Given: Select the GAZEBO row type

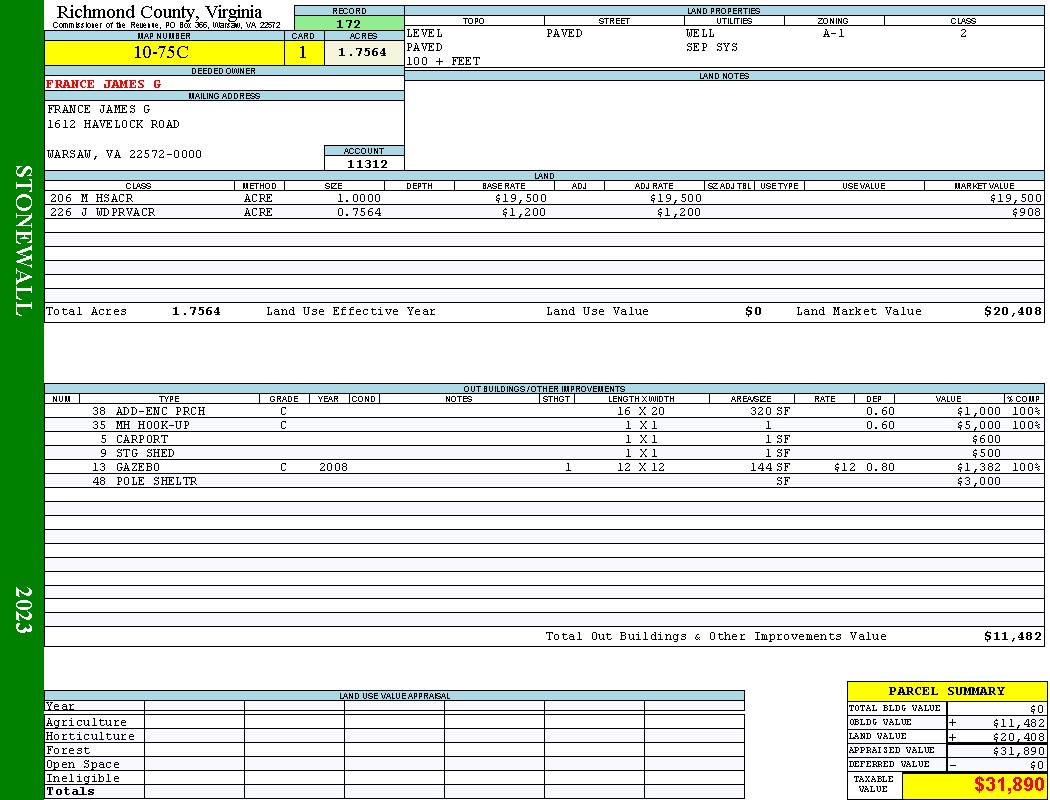Looking at the screenshot, I should pos(138,467).
